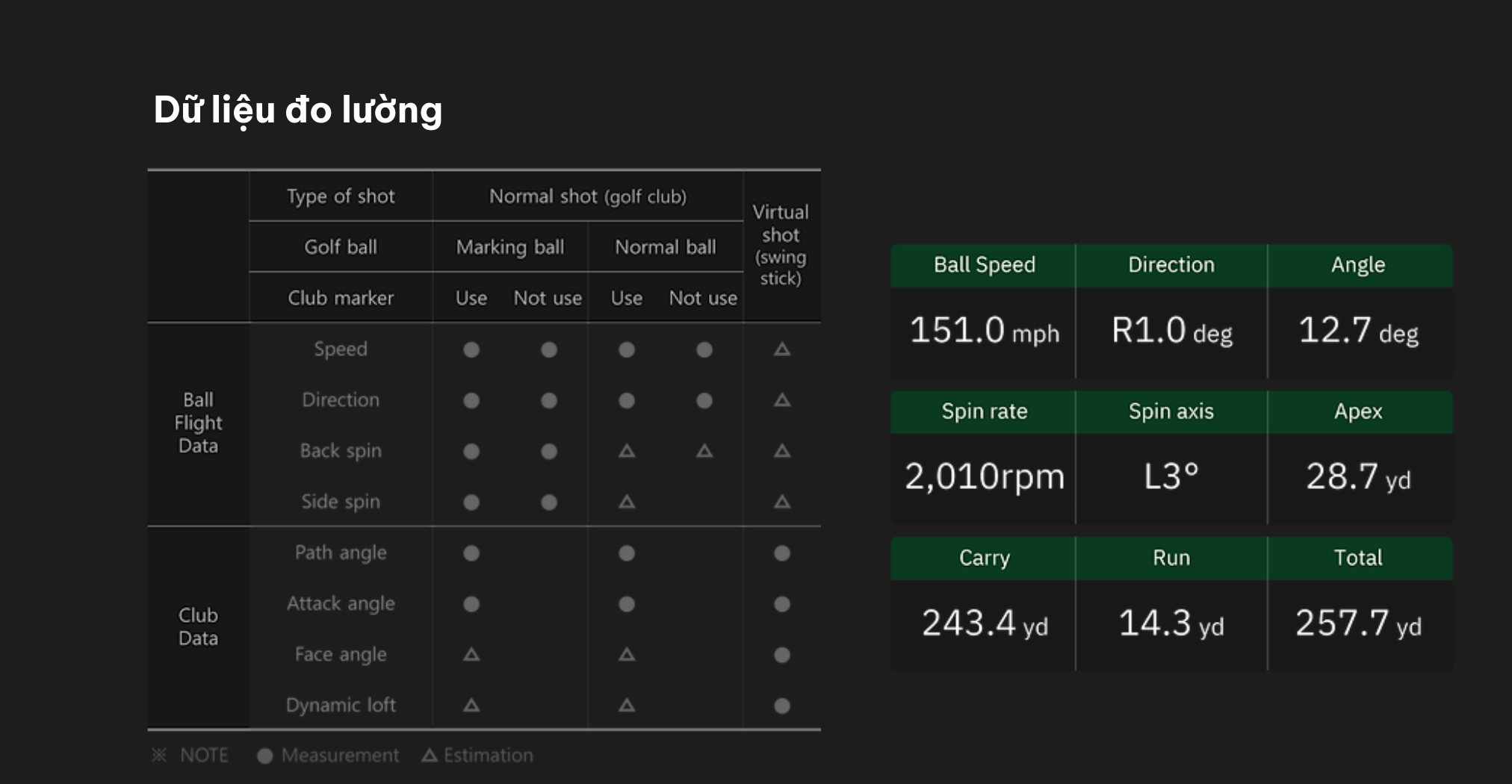Click the Direction row Virtual shot triangle

click(782, 400)
